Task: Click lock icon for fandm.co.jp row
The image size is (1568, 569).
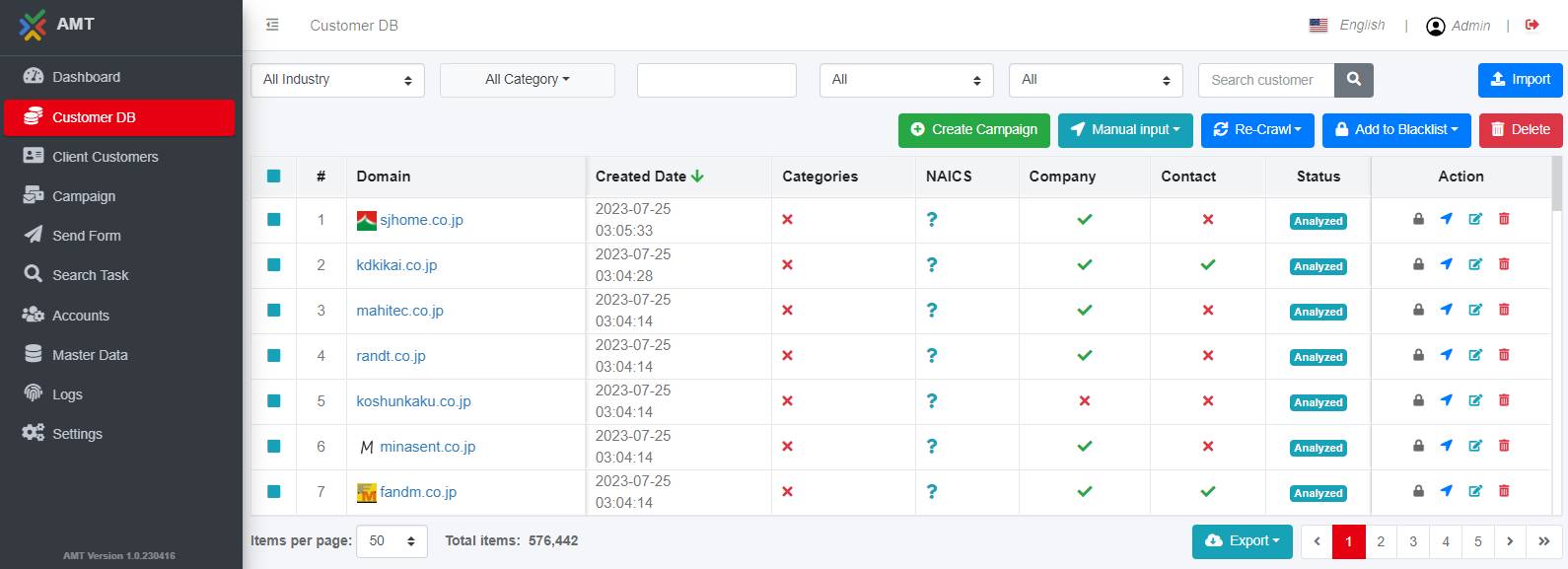Action: click(1418, 491)
